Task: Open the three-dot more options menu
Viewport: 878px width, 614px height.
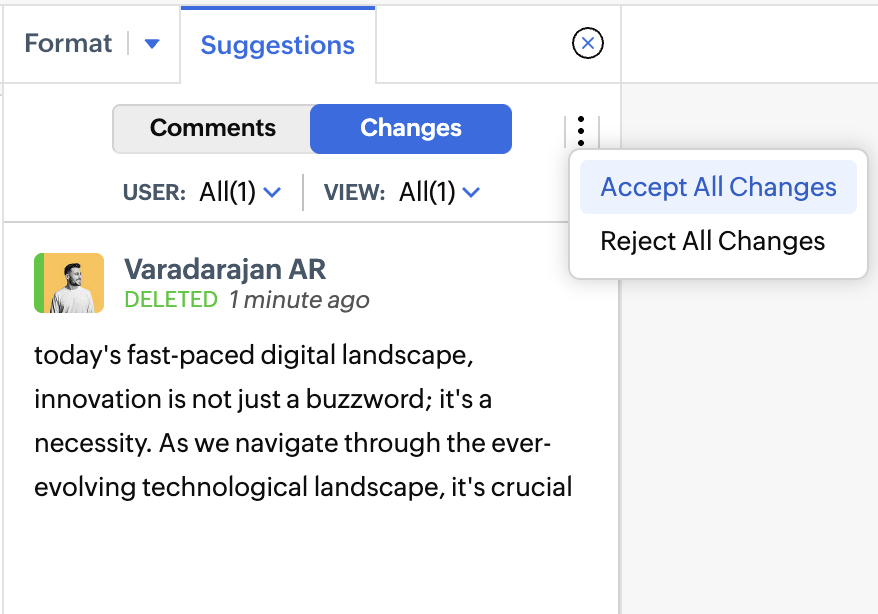Action: [x=581, y=131]
